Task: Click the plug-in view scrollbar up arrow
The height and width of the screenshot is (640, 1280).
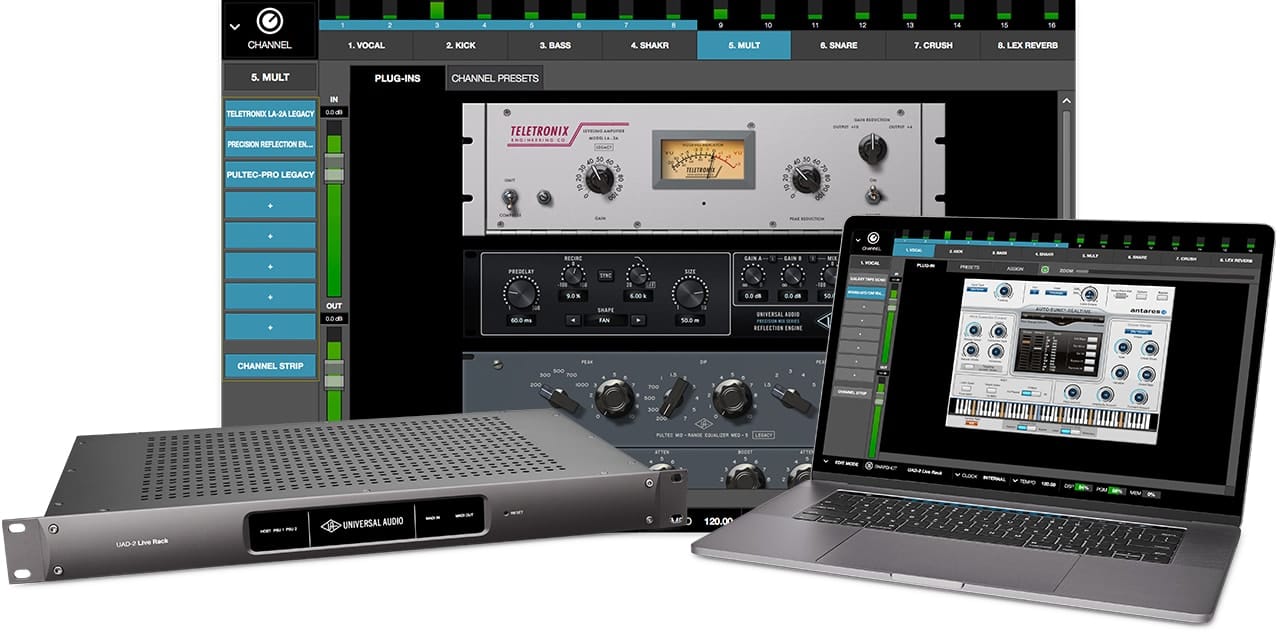Action: coord(1067,103)
